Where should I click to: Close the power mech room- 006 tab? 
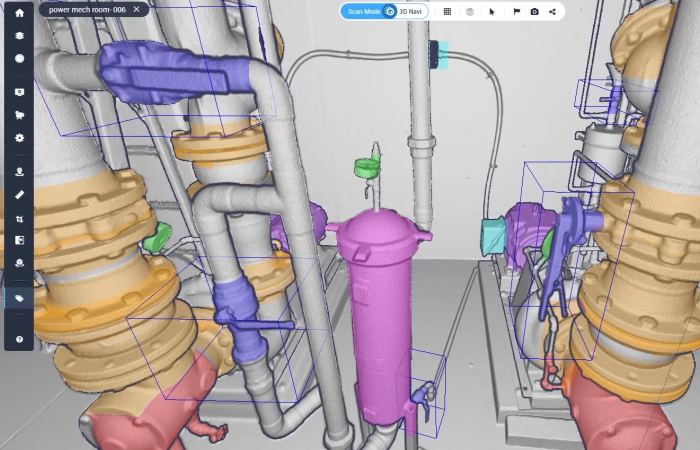coord(137,9)
